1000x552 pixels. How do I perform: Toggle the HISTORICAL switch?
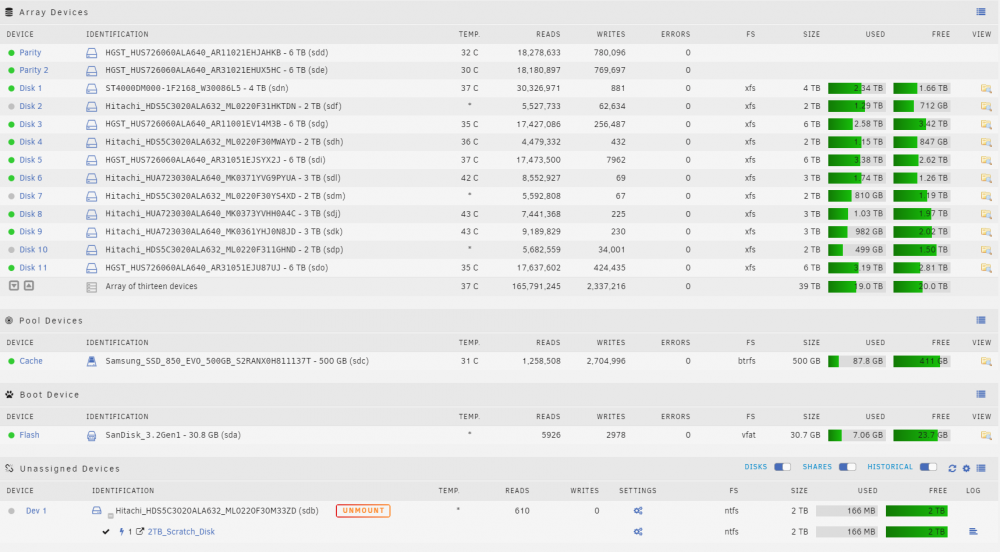(x=928, y=467)
